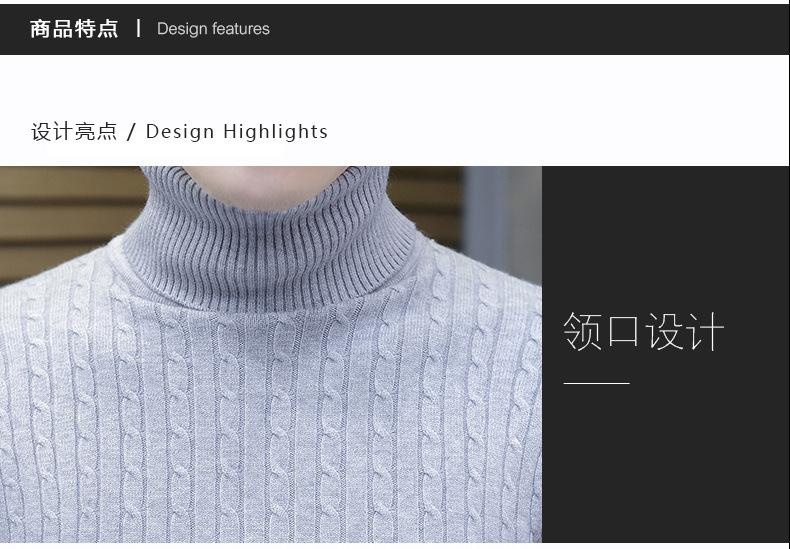Viewport: 790px width, 549px height.
Task: Select the 设计亮点 section title
Action: point(74,132)
